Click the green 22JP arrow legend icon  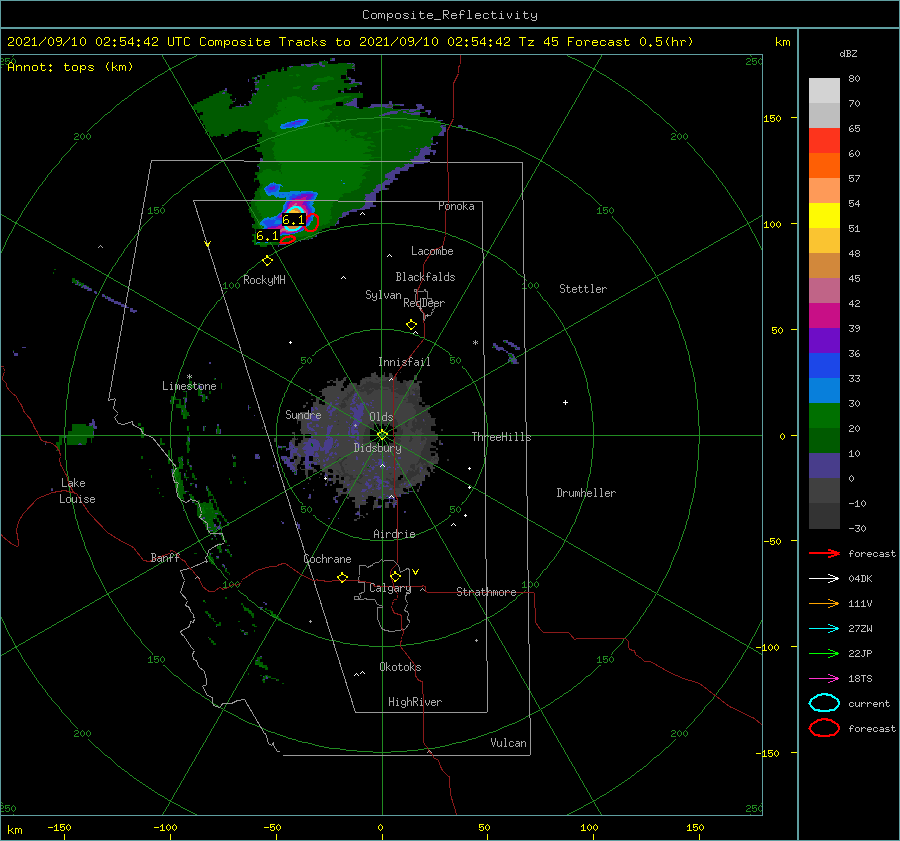pos(824,653)
